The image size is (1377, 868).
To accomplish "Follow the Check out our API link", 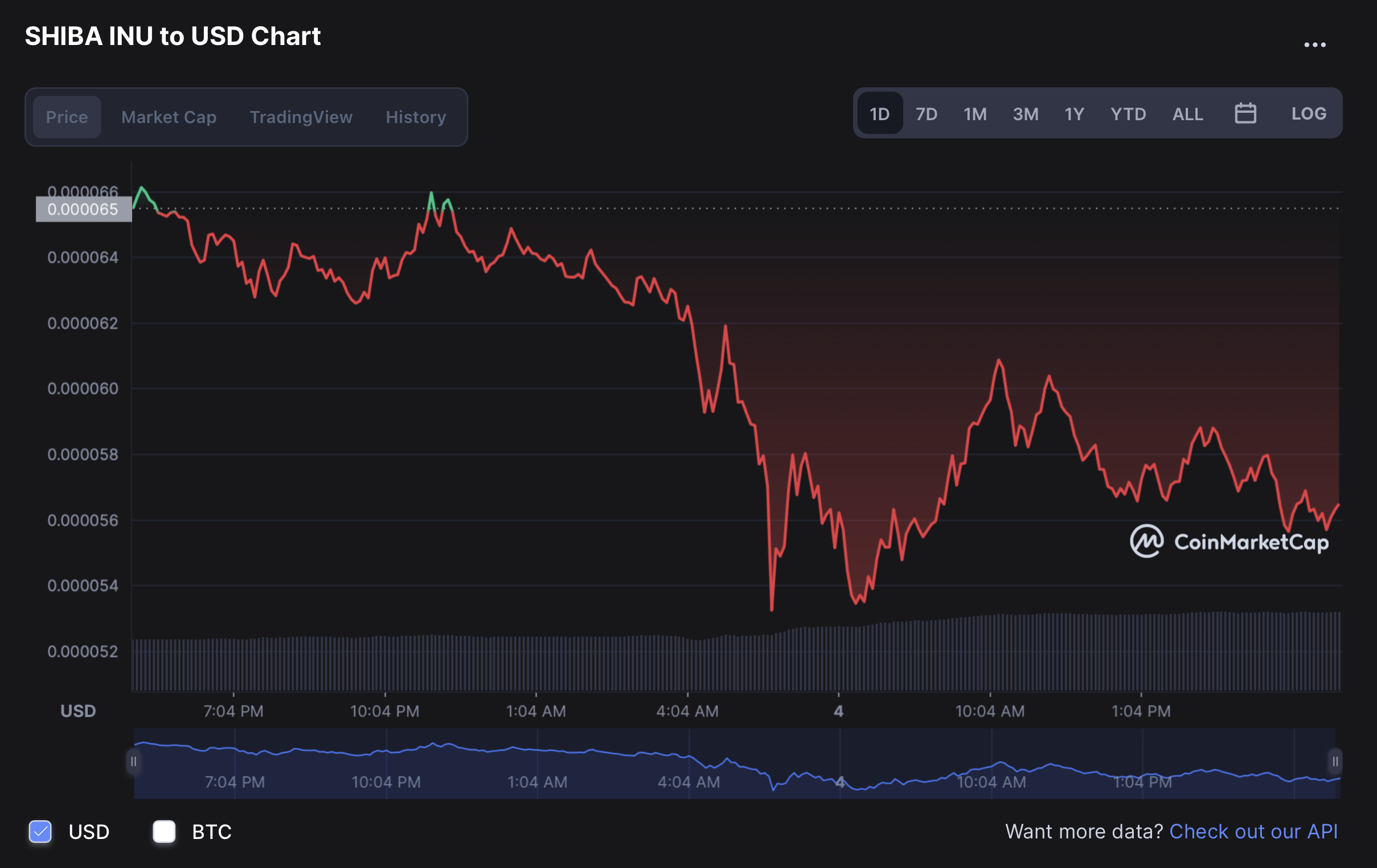I will pyautogui.click(x=1253, y=832).
